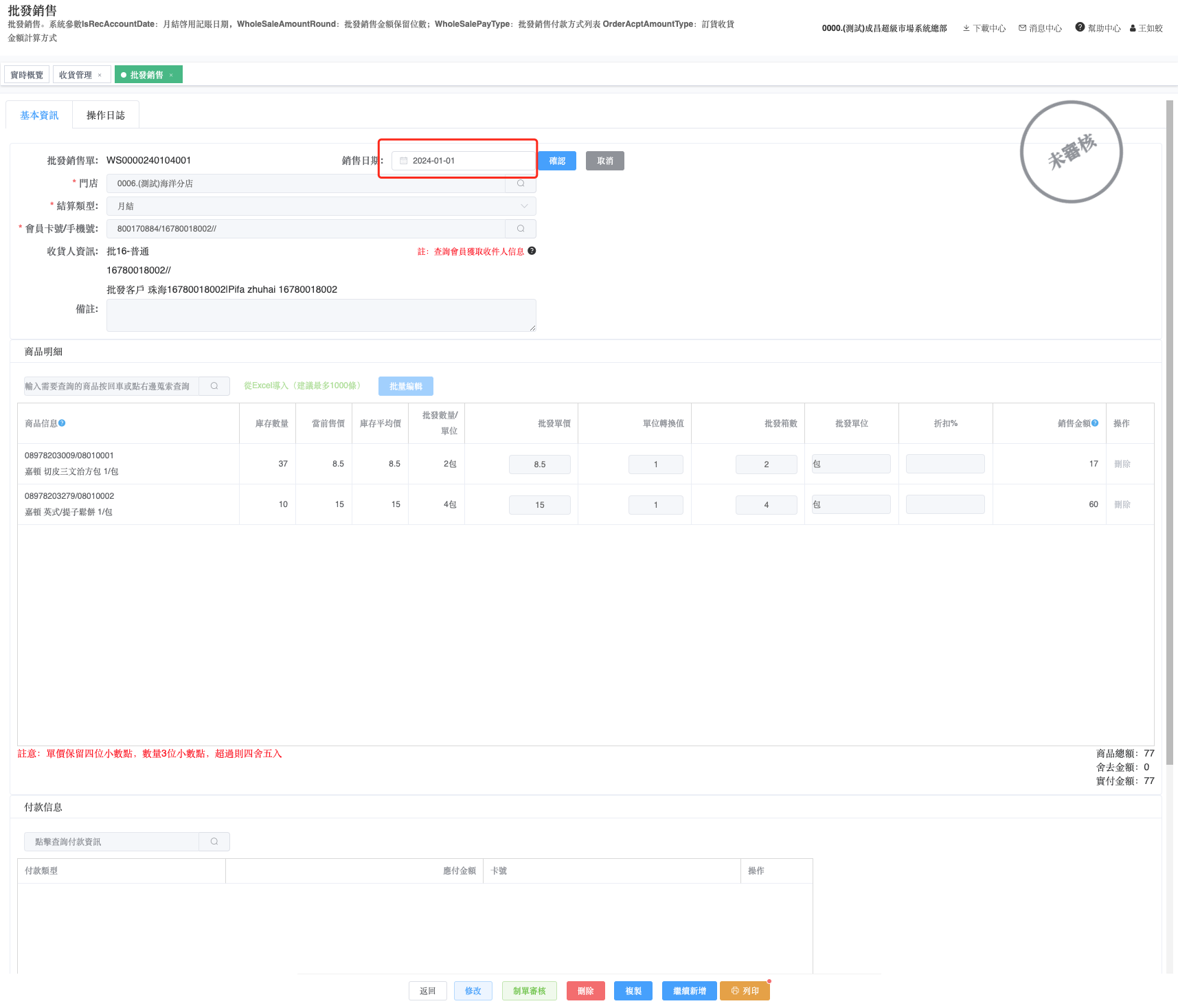This screenshot has height=1008, width=1178.
Task: Click the payment info search icon
Action: [x=214, y=842]
